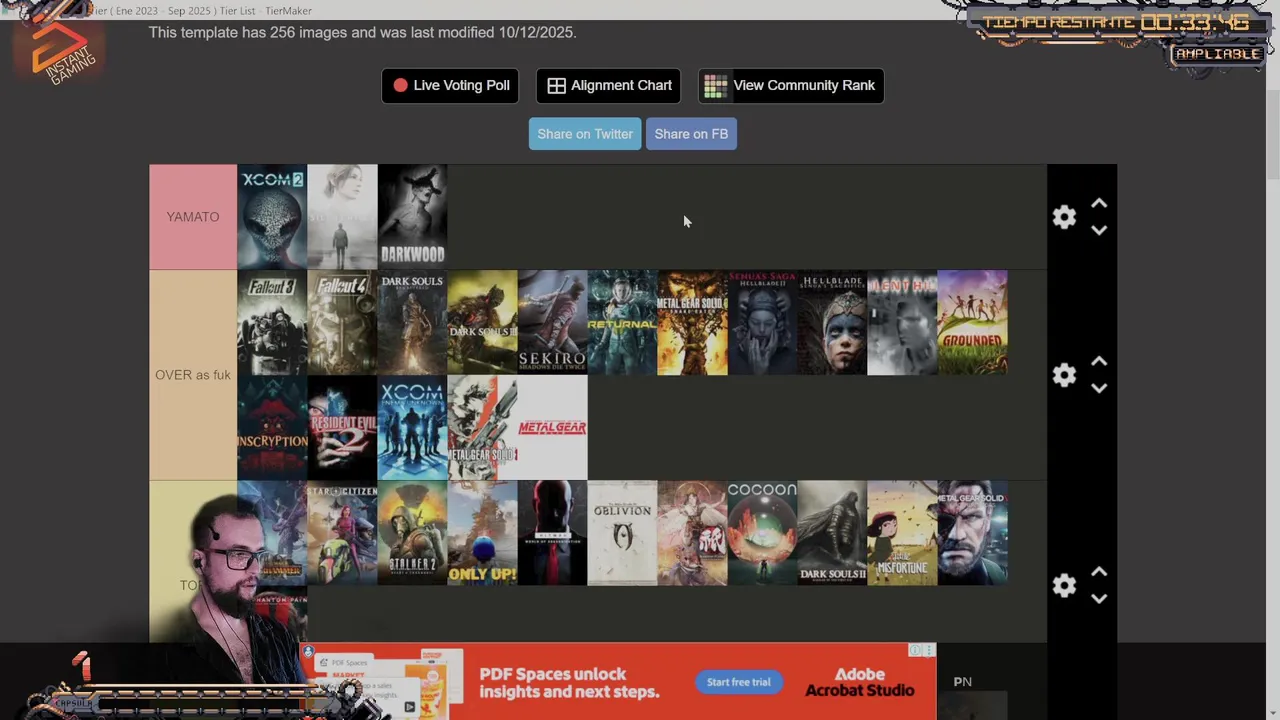Select the Fallout 4 cover

[x=342, y=322]
